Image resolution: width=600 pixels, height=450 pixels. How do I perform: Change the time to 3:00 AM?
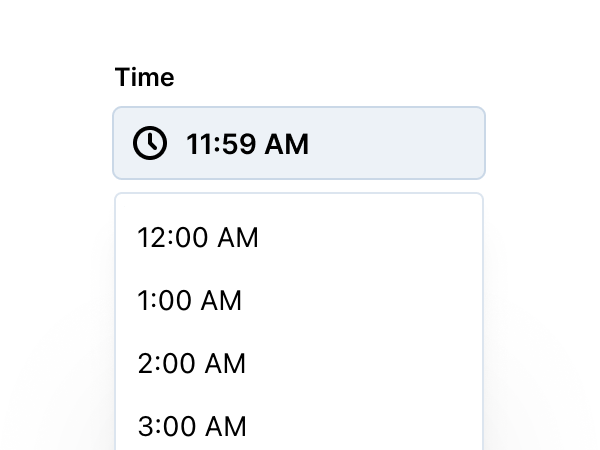pos(192,427)
